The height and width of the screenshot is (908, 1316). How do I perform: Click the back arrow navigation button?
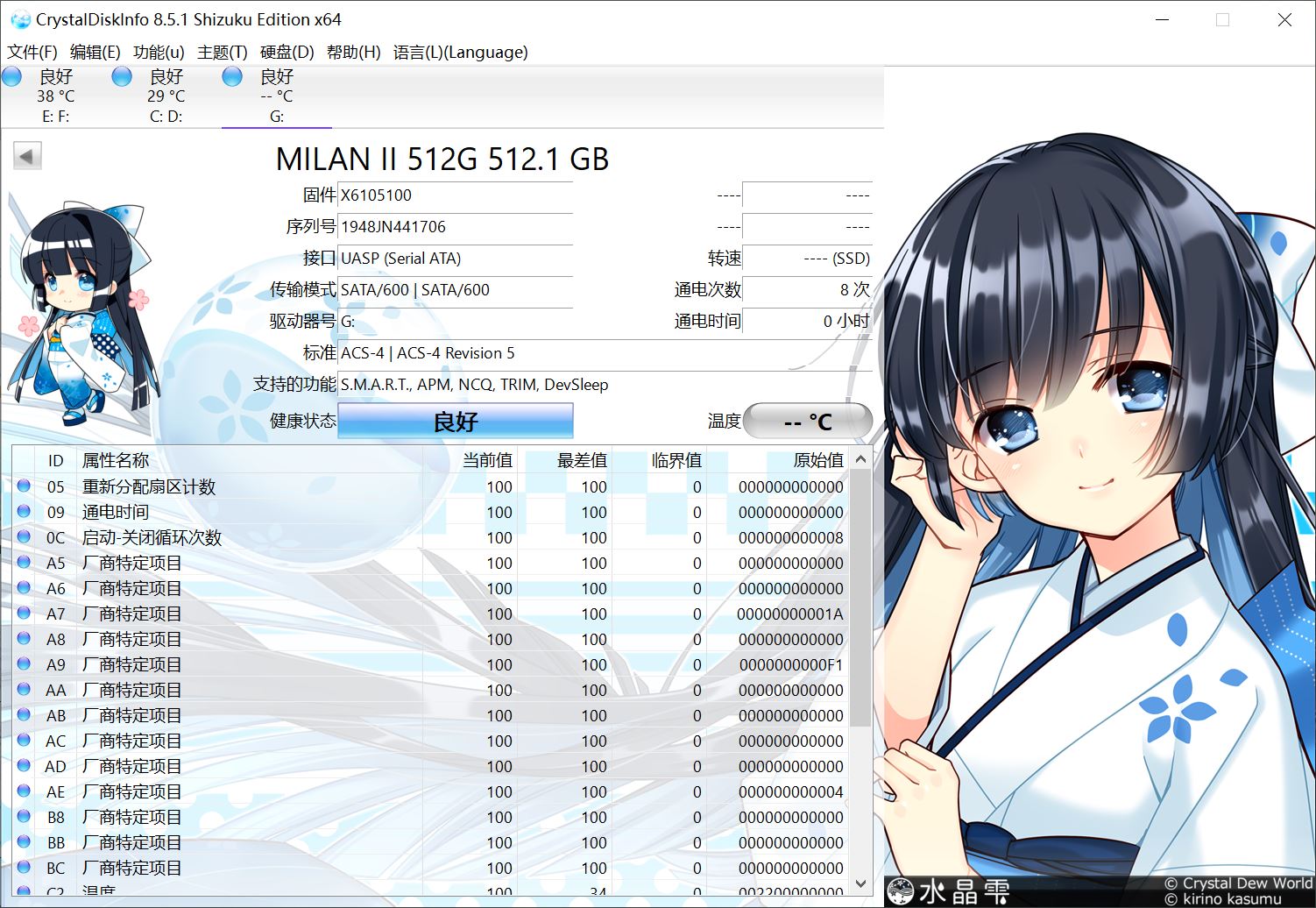[x=25, y=155]
